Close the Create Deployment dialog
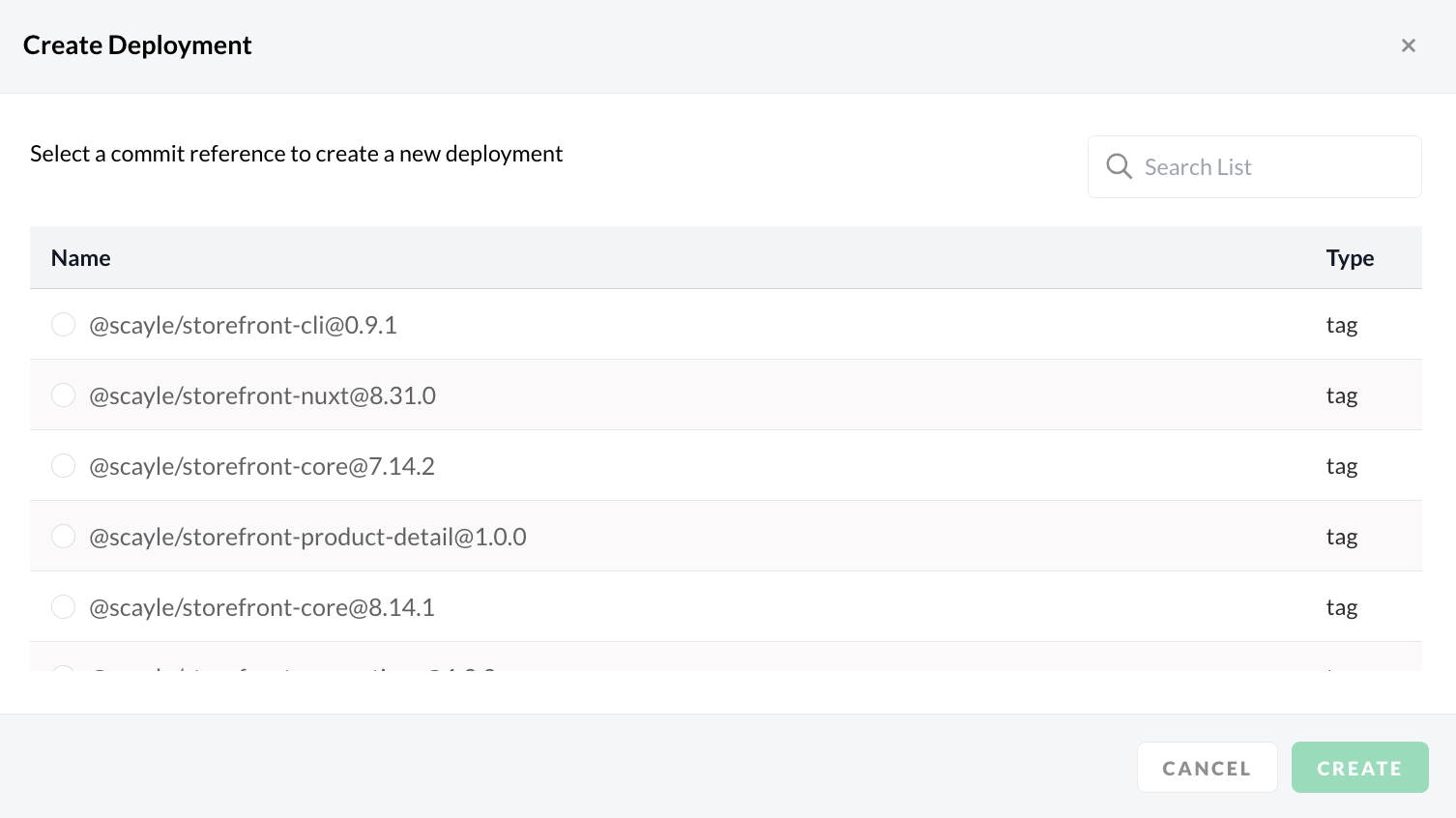The height and width of the screenshot is (818, 1456). coord(1408,45)
